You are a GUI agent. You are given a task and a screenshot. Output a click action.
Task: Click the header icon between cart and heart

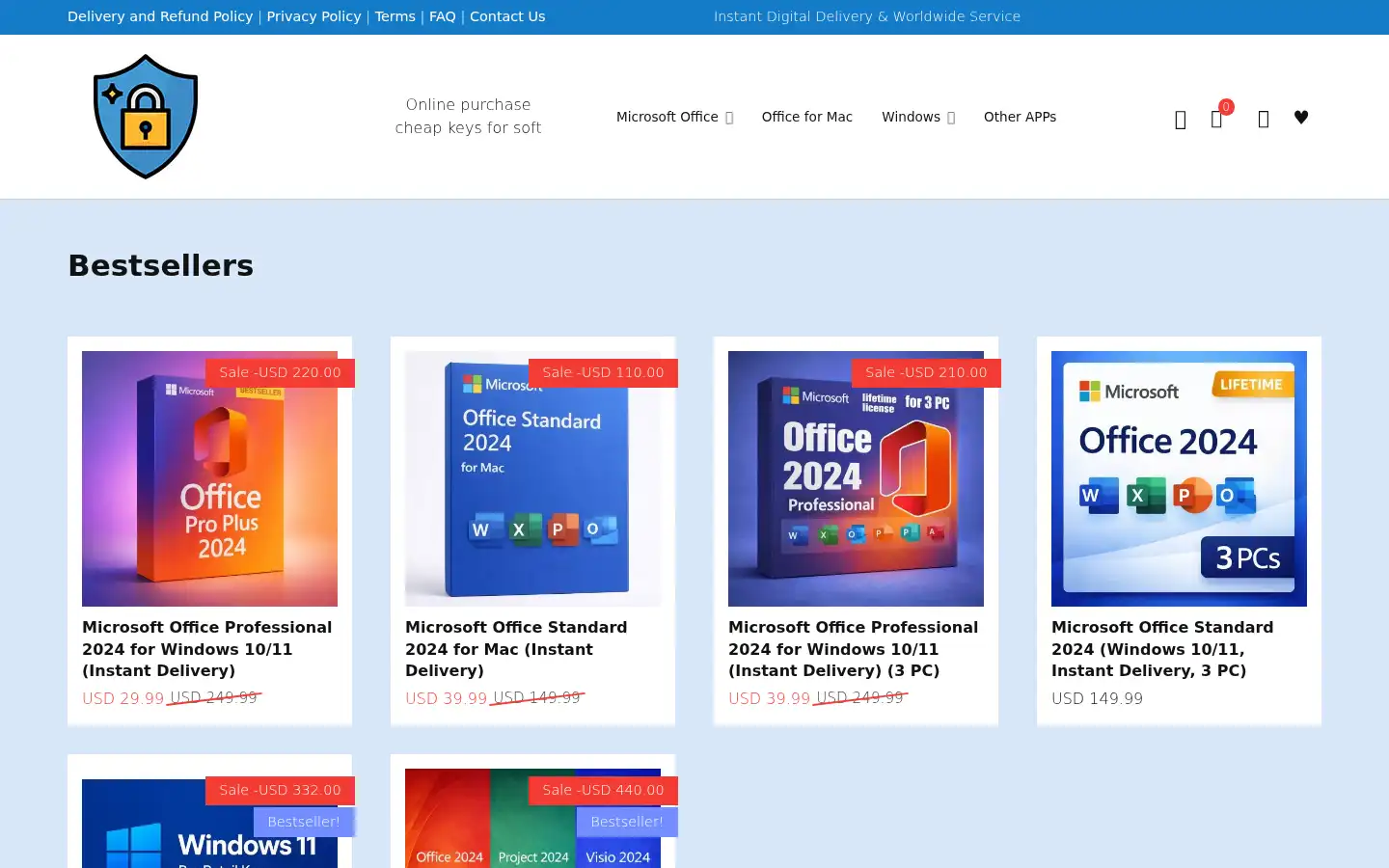(x=1264, y=119)
